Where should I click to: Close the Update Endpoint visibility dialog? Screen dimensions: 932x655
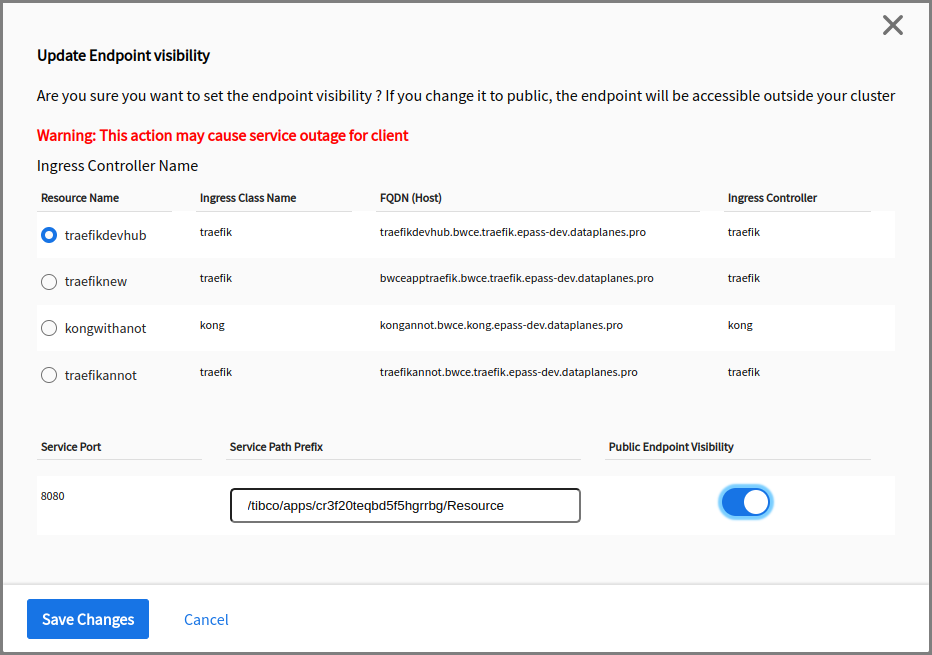893,26
